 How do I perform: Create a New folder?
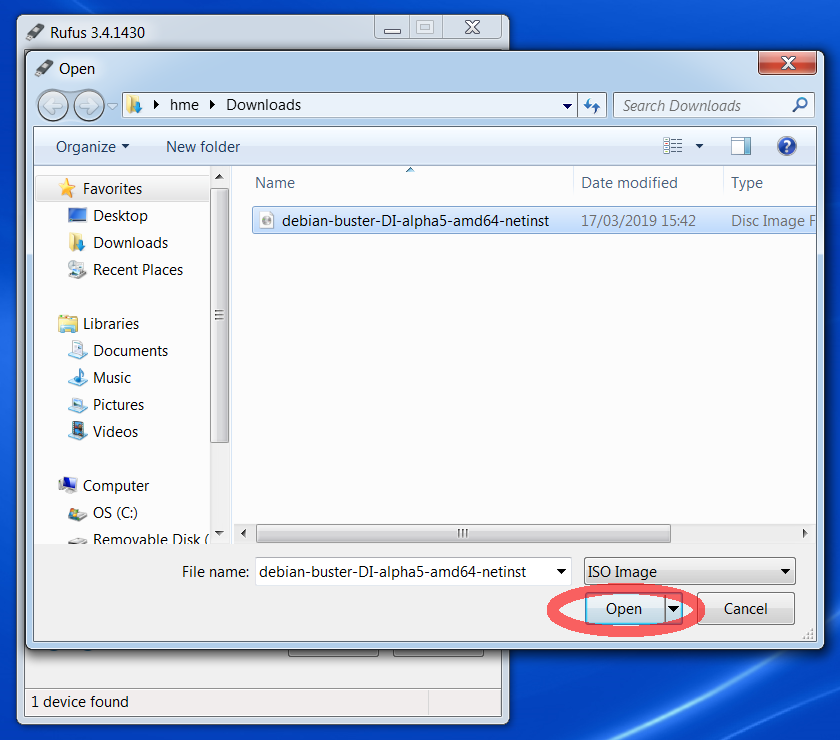(x=202, y=147)
